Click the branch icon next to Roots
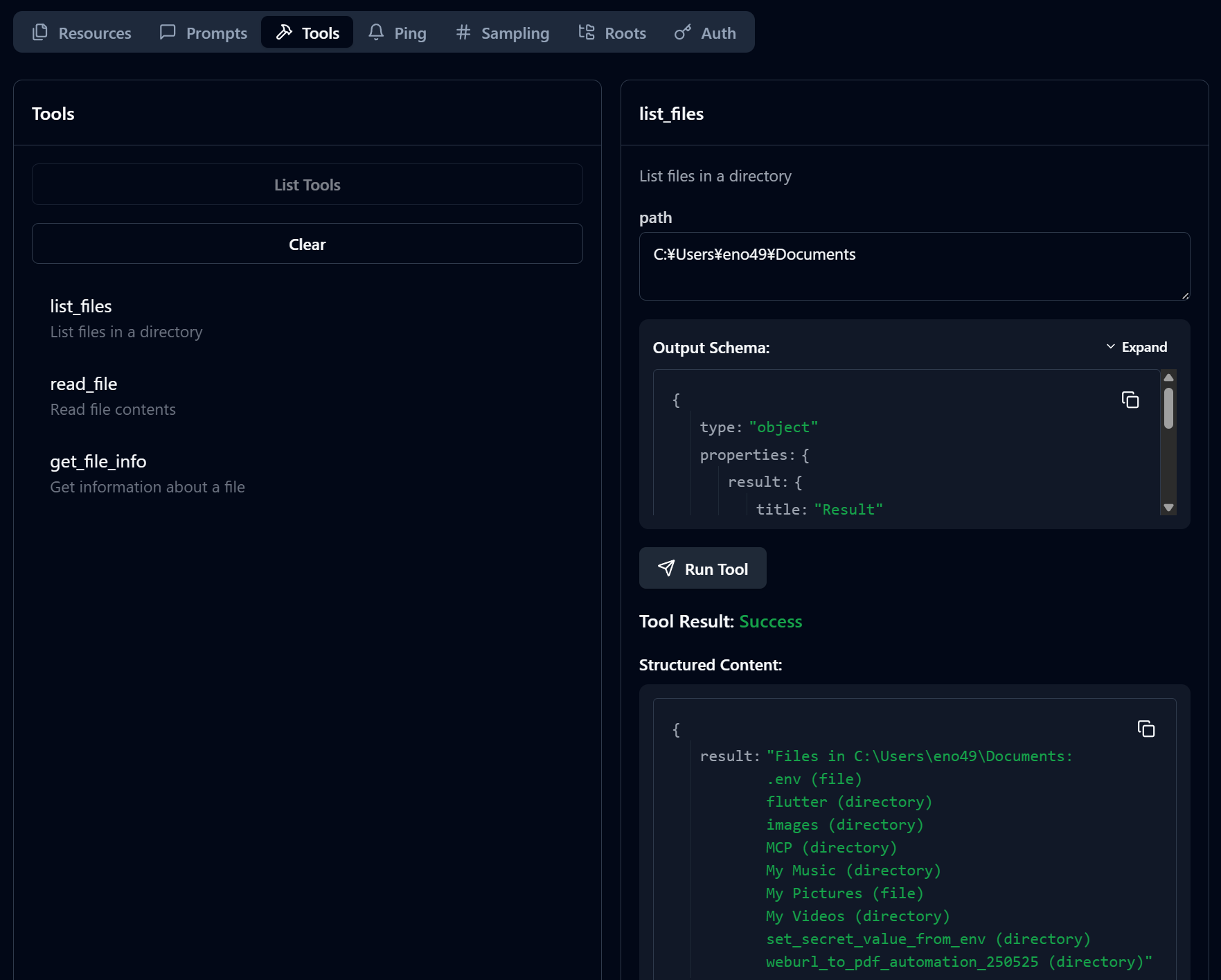The height and width of the screenshot is (980, 1221). (585, 32)
